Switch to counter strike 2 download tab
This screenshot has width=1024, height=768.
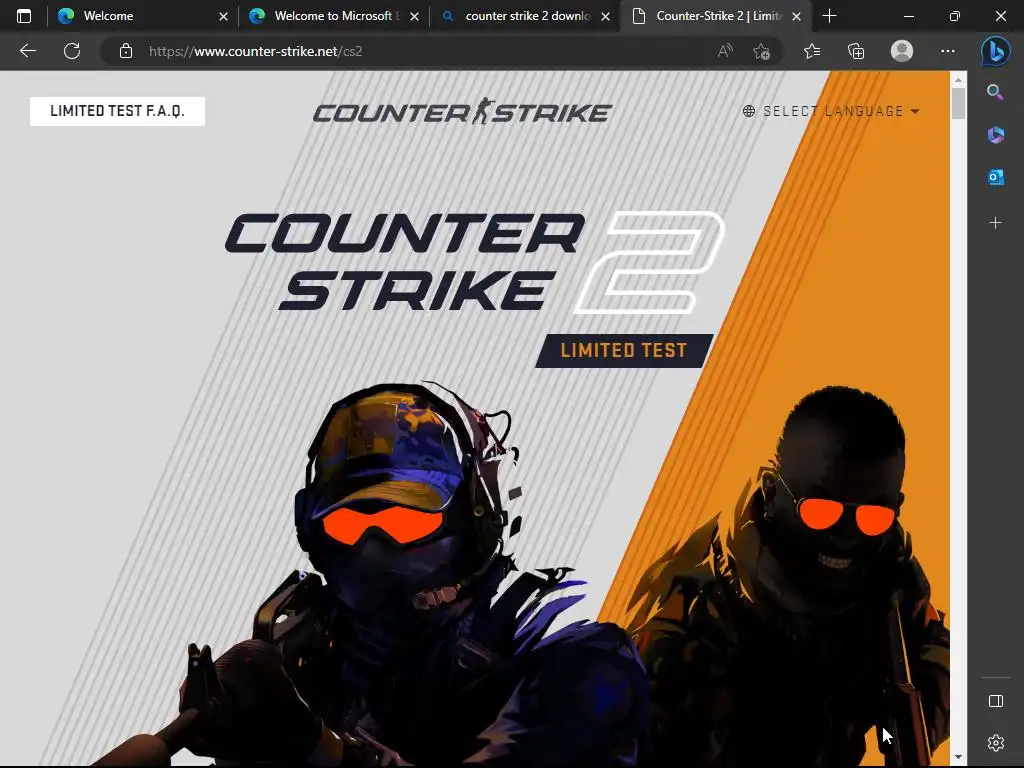523,16
